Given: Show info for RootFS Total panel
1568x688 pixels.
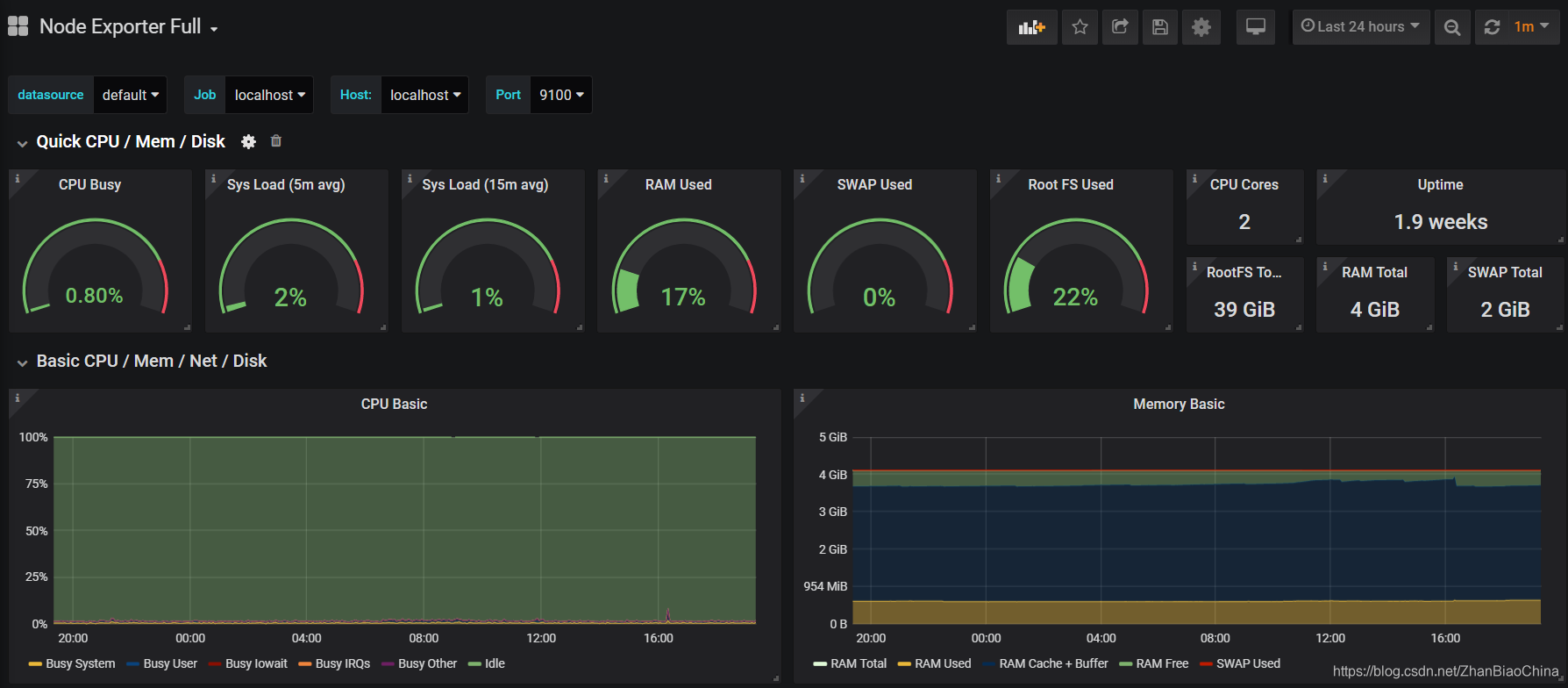Looking at the screenshot, I should (1194, 266).
